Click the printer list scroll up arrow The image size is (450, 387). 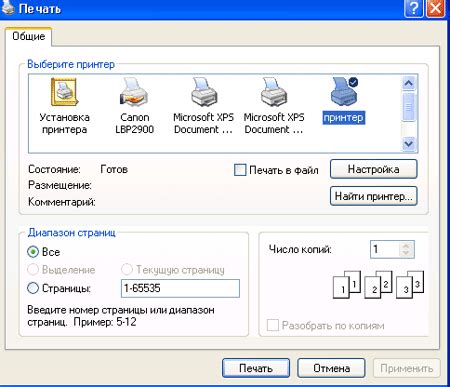pos(409,83)
